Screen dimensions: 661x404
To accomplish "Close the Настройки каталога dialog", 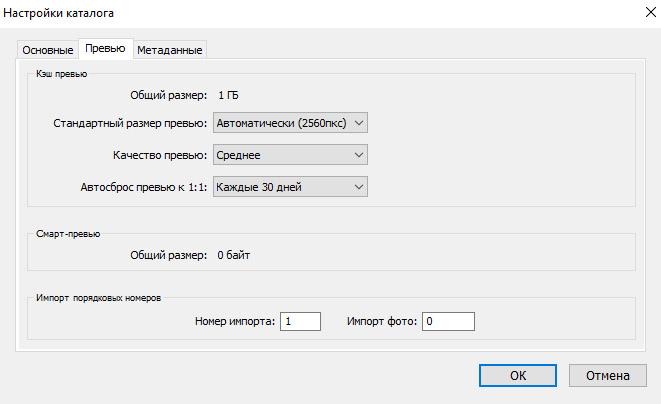I will [x=650, y=13].
